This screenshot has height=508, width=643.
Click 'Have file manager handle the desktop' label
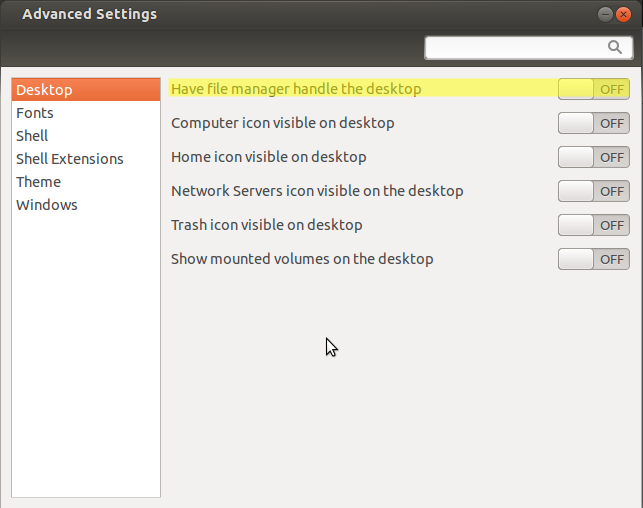click(x=296, y=89)
